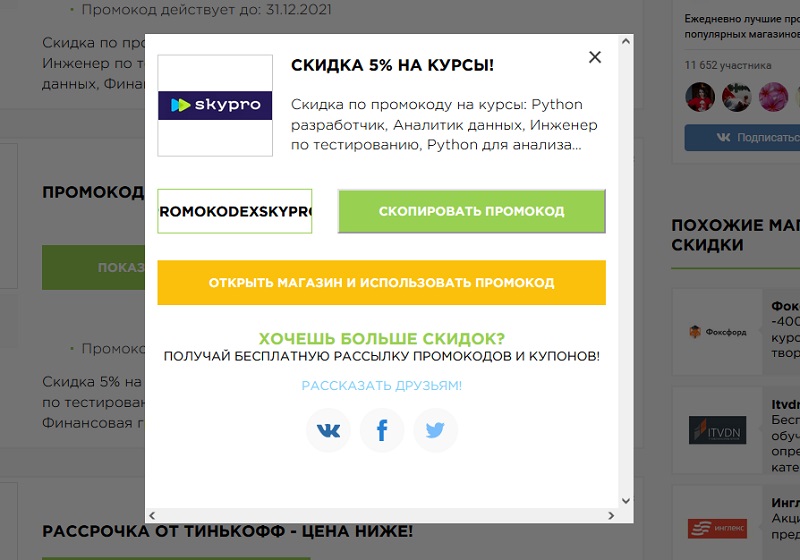Click the promo code text field
The height and width of the screenshot is (560, 800).
235,211
